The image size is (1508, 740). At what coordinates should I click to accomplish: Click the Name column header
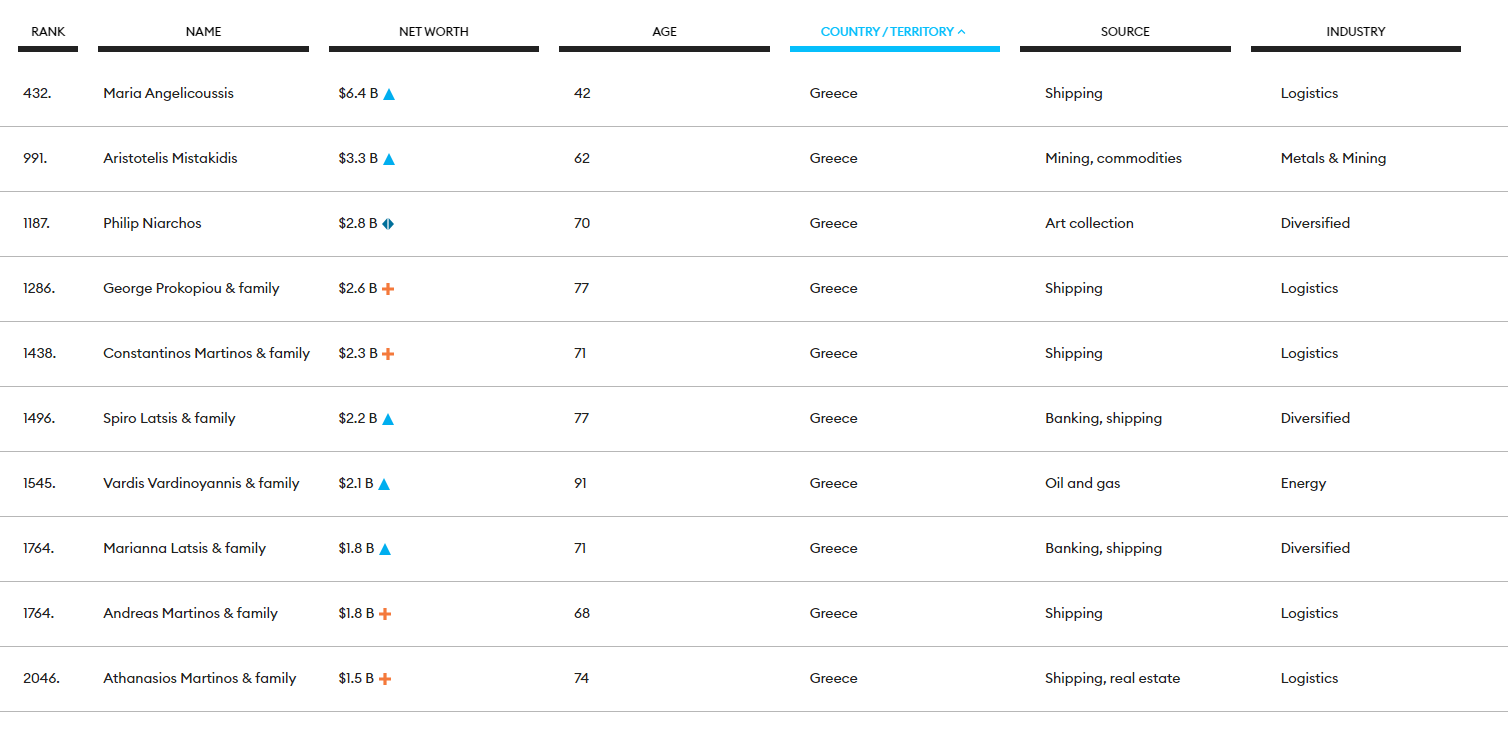pos(203,32)
